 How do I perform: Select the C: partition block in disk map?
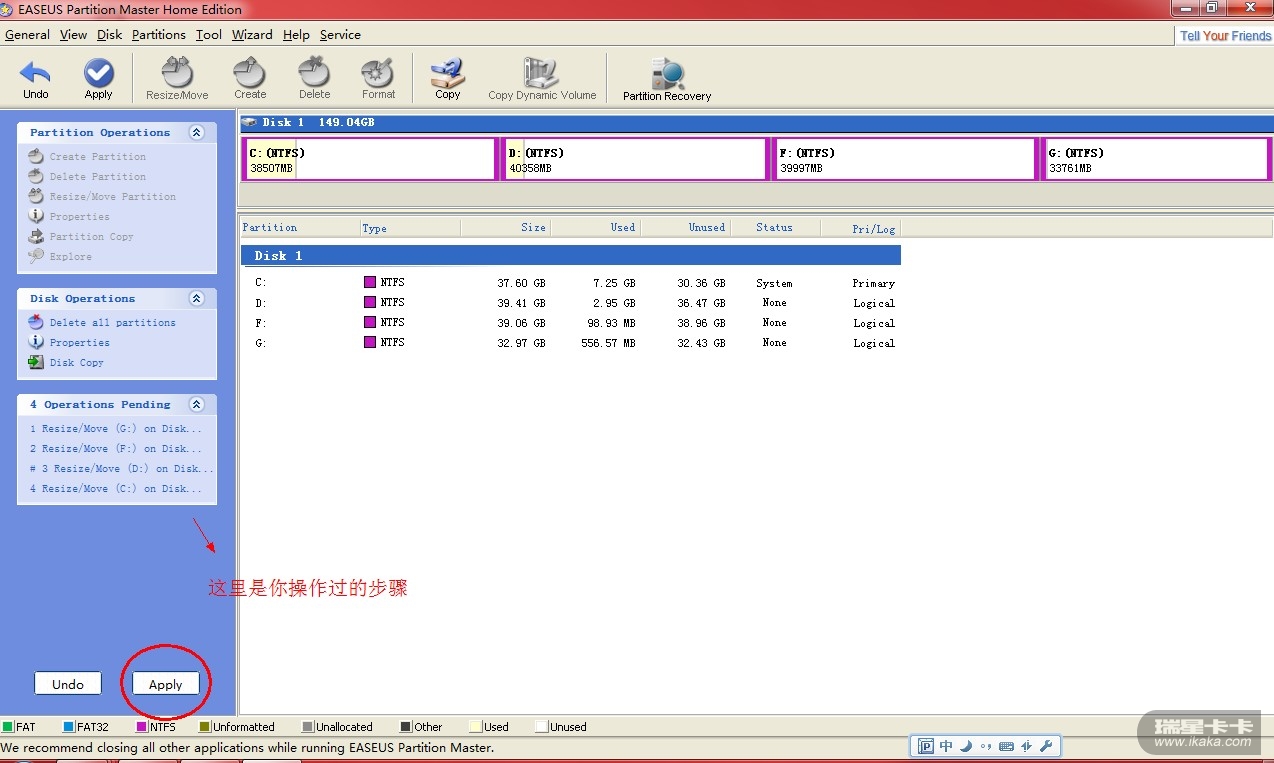(370, 159)
